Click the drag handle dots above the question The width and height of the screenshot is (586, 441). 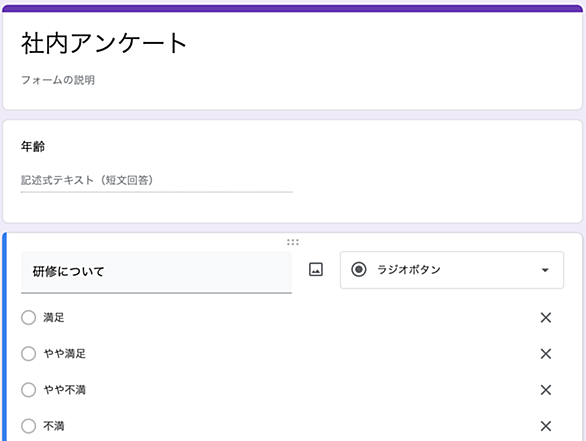point(293,242)
